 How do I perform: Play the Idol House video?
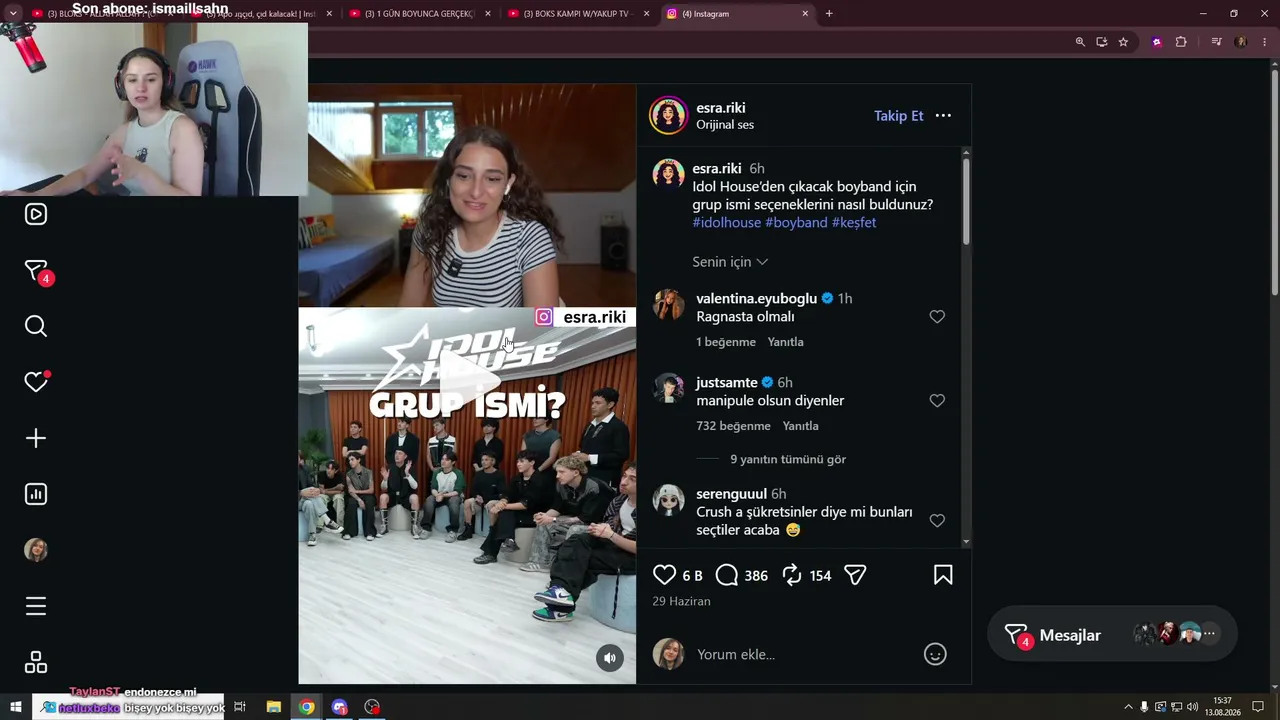pos(468,378)
